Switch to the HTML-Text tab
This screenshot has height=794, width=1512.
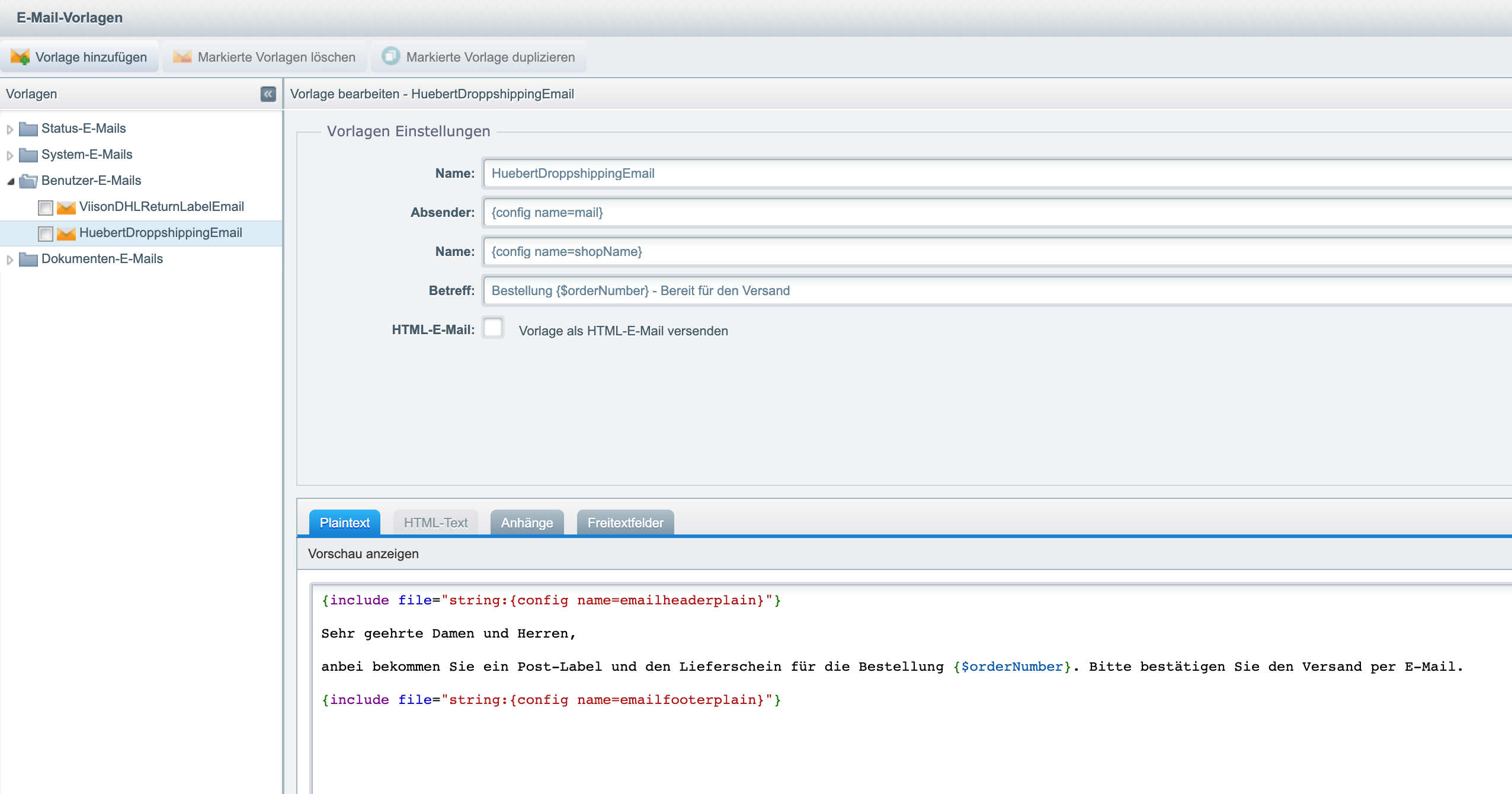point(435,523)
